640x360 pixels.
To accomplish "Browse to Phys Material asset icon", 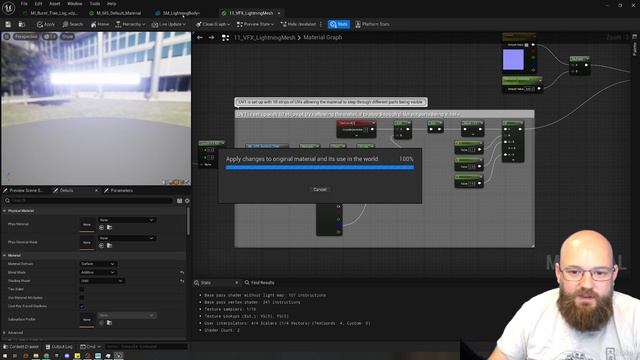I will tap(109, 227).
